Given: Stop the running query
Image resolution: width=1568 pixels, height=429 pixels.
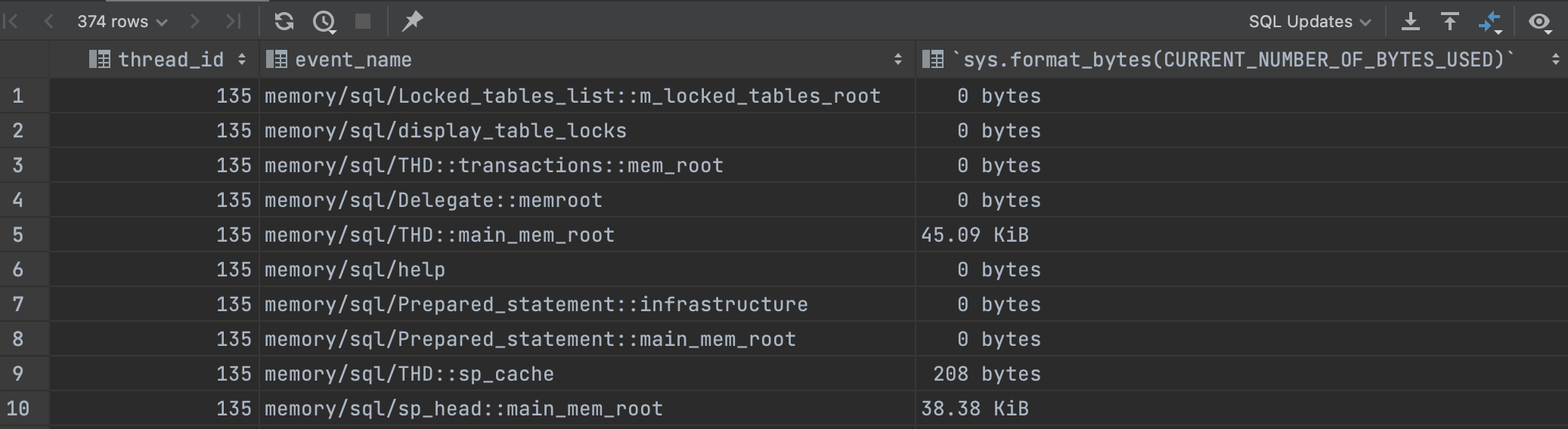Looking at the screenshot, I should (x=364, y=22).
